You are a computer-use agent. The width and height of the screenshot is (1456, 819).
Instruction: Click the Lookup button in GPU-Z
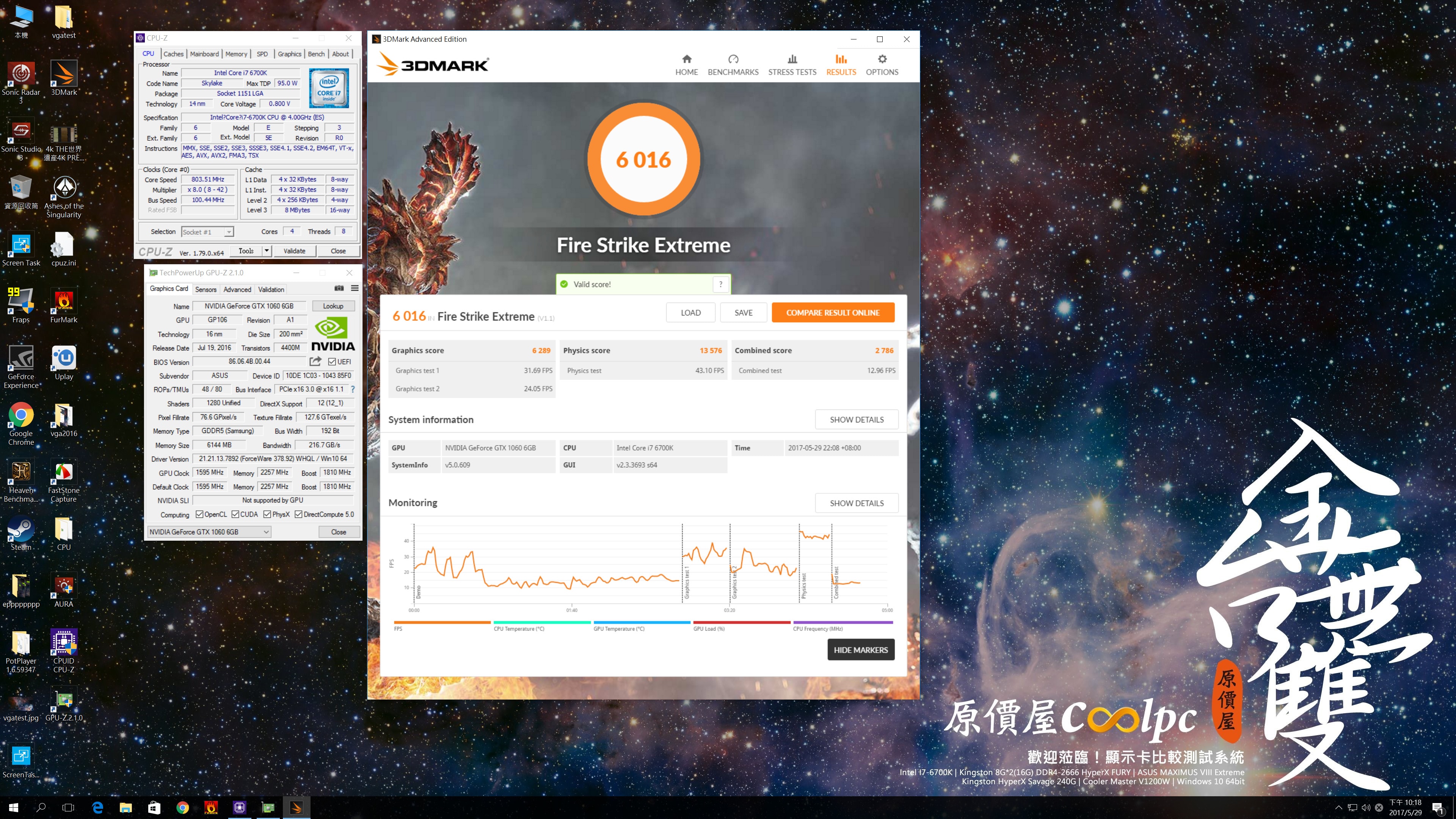pyautogui.click(x=333, y=306)
